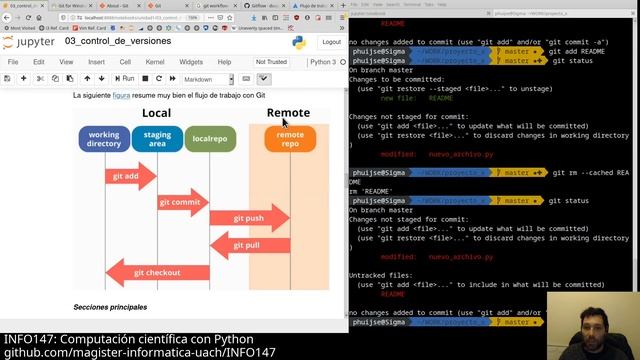The image size is (640, 360).
Task: Switch to the Flujo de trabajo tab
Action: (313, 6)
